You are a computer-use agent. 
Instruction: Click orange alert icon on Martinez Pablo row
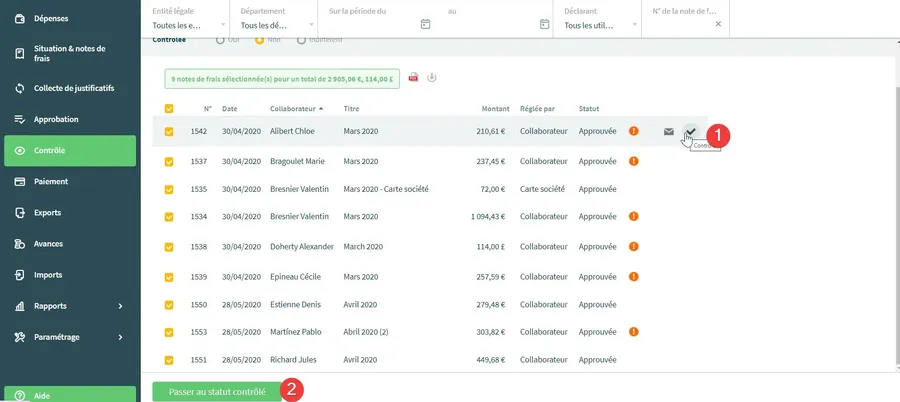[633, 331]
